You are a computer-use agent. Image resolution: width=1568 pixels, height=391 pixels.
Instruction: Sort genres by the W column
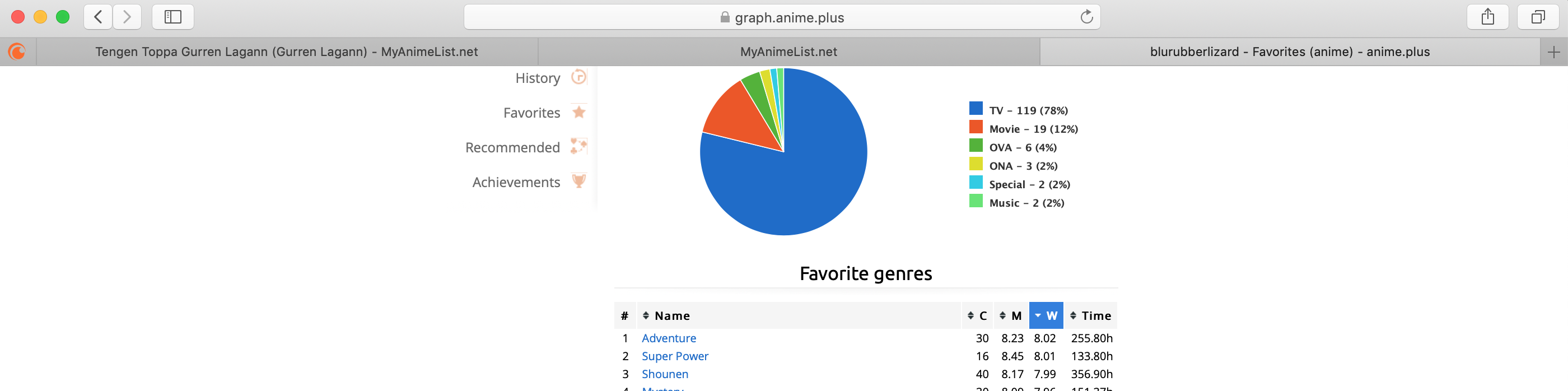click(x=1046, y=315)
